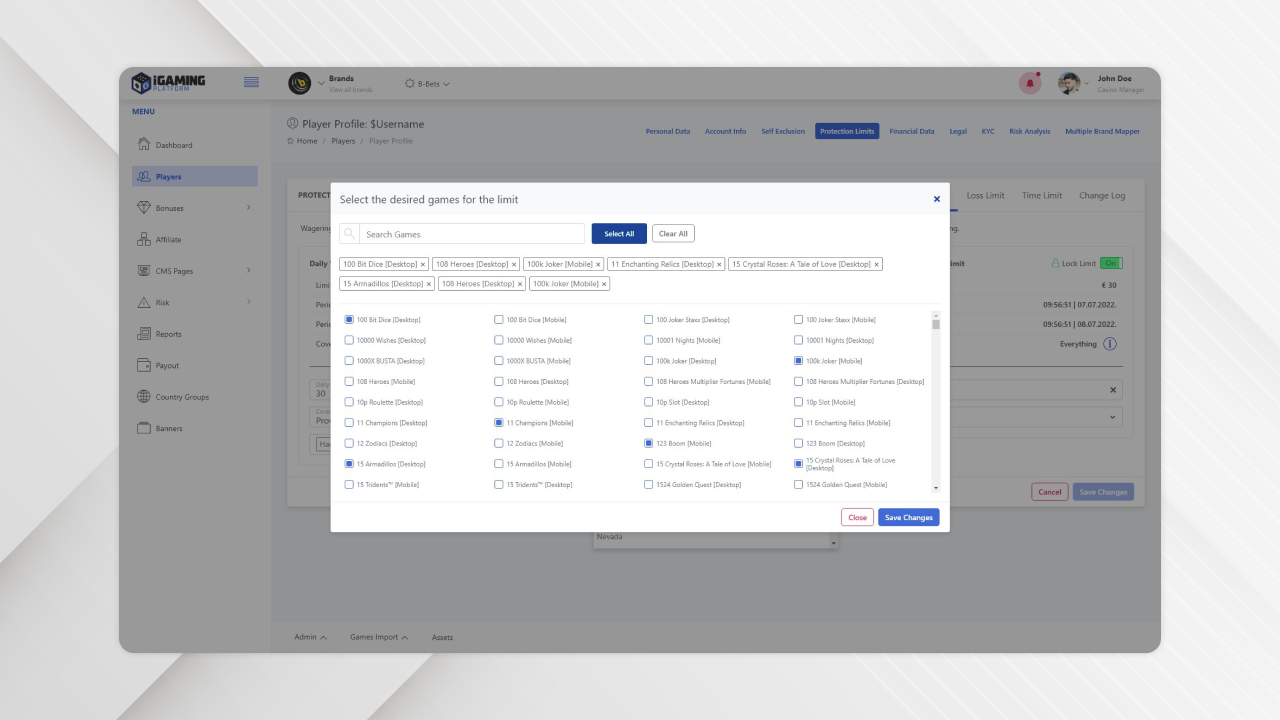Check 1524 Golden Quest [Mobile] checkbox
1280x720 pixels.
point(799,484)
